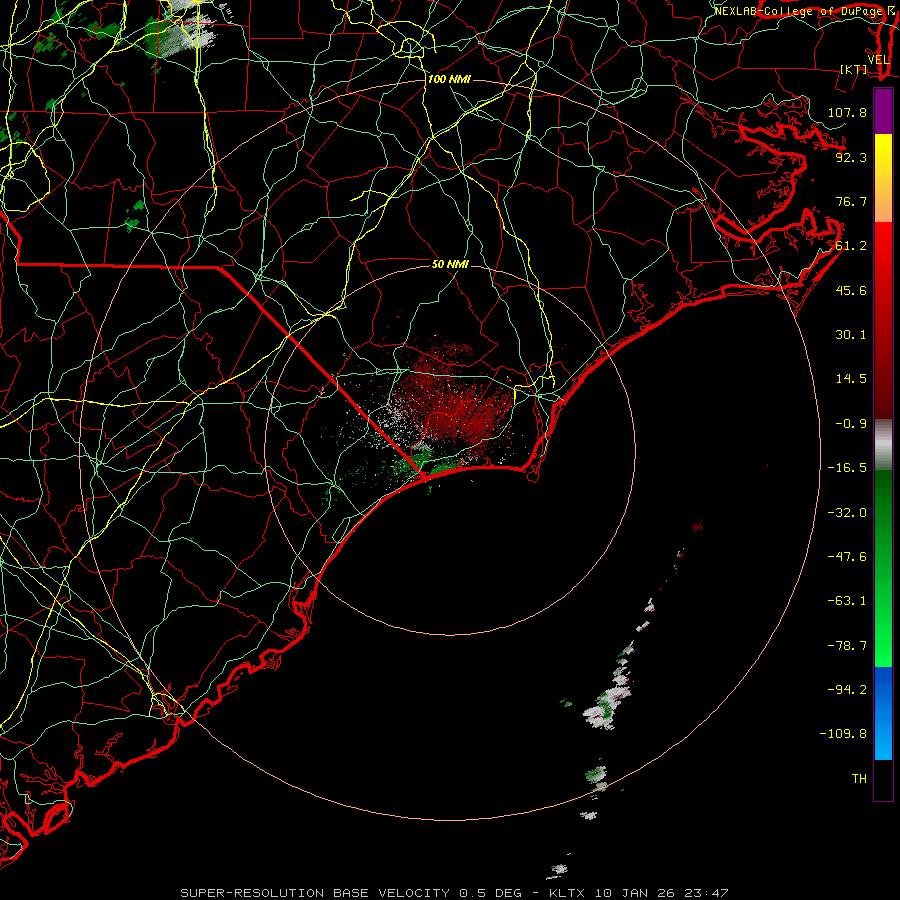Click the yellow segment of the velocity color bar

pos(883,178)
